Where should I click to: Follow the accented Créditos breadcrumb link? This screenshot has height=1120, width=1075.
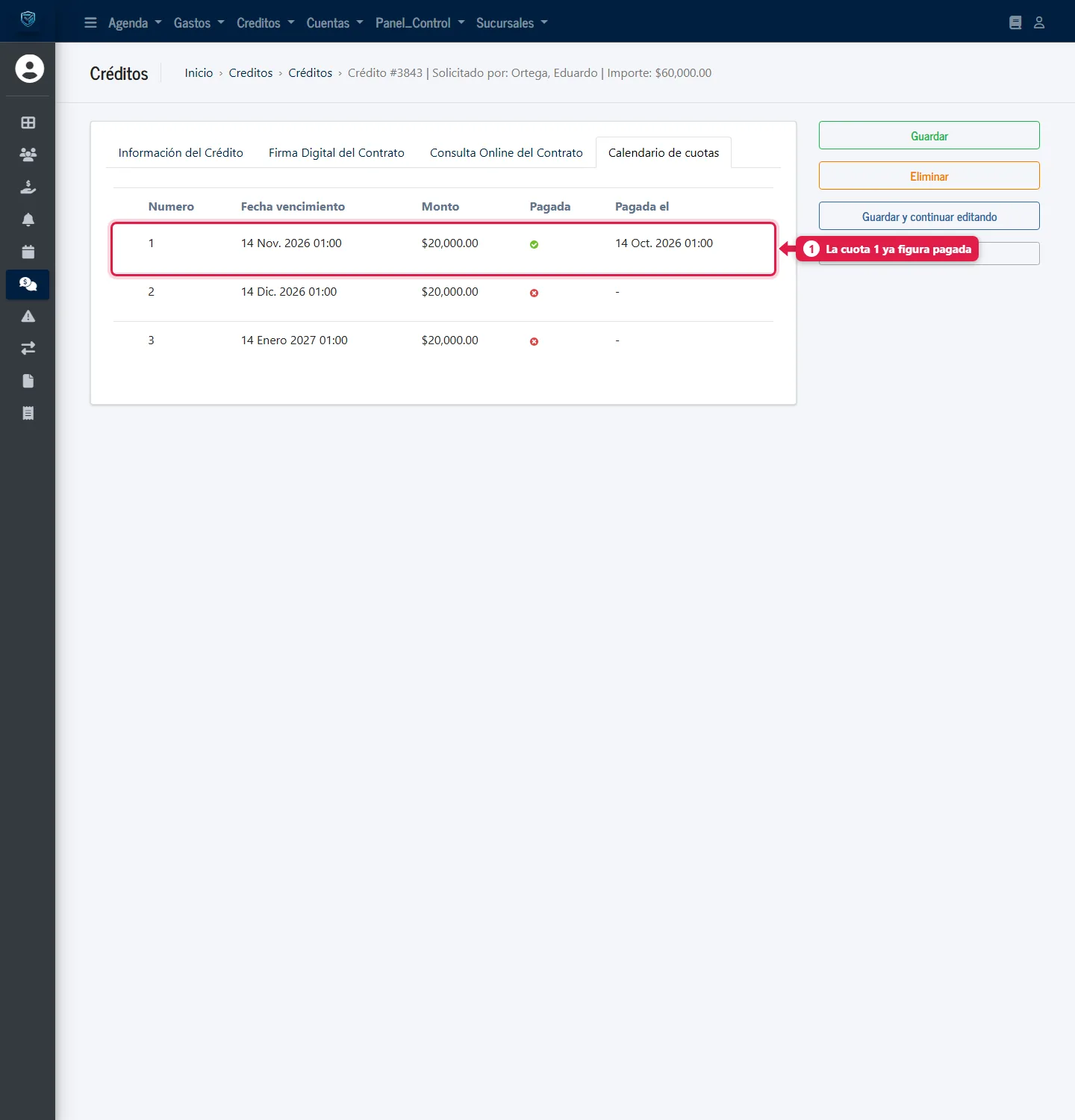311,72
